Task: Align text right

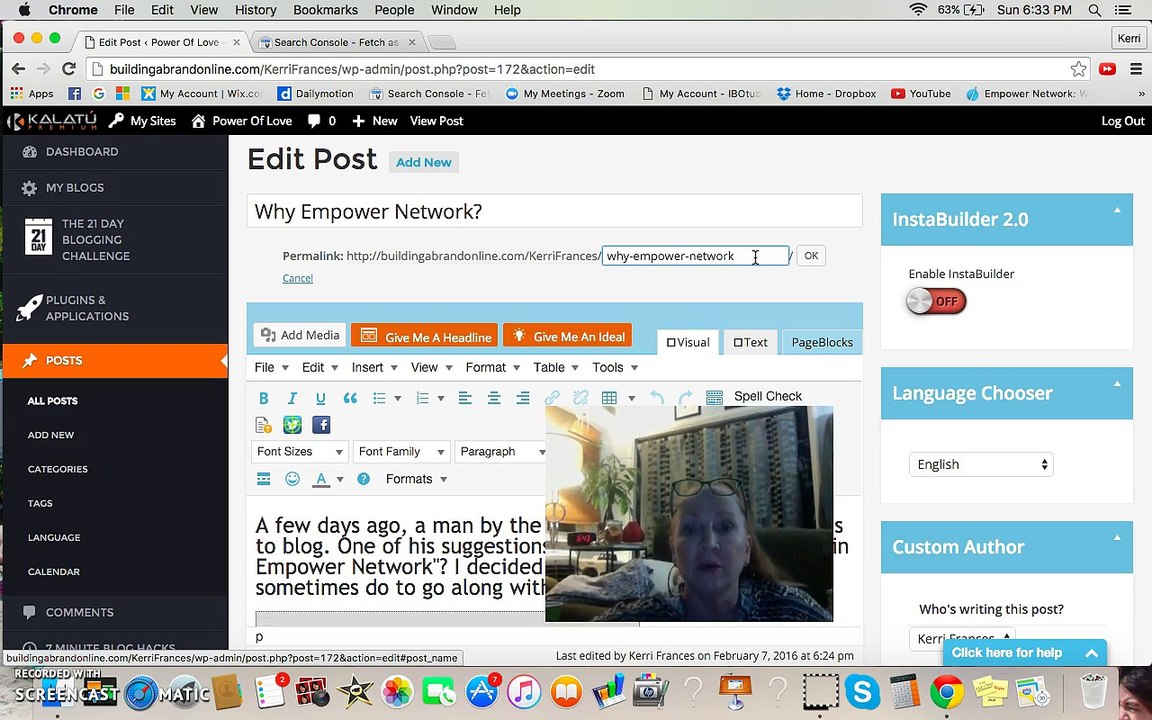Action: point(522,398)
